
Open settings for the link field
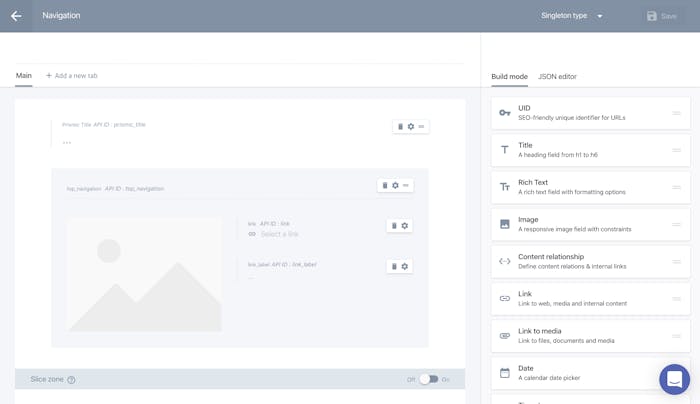coord(404,226)
